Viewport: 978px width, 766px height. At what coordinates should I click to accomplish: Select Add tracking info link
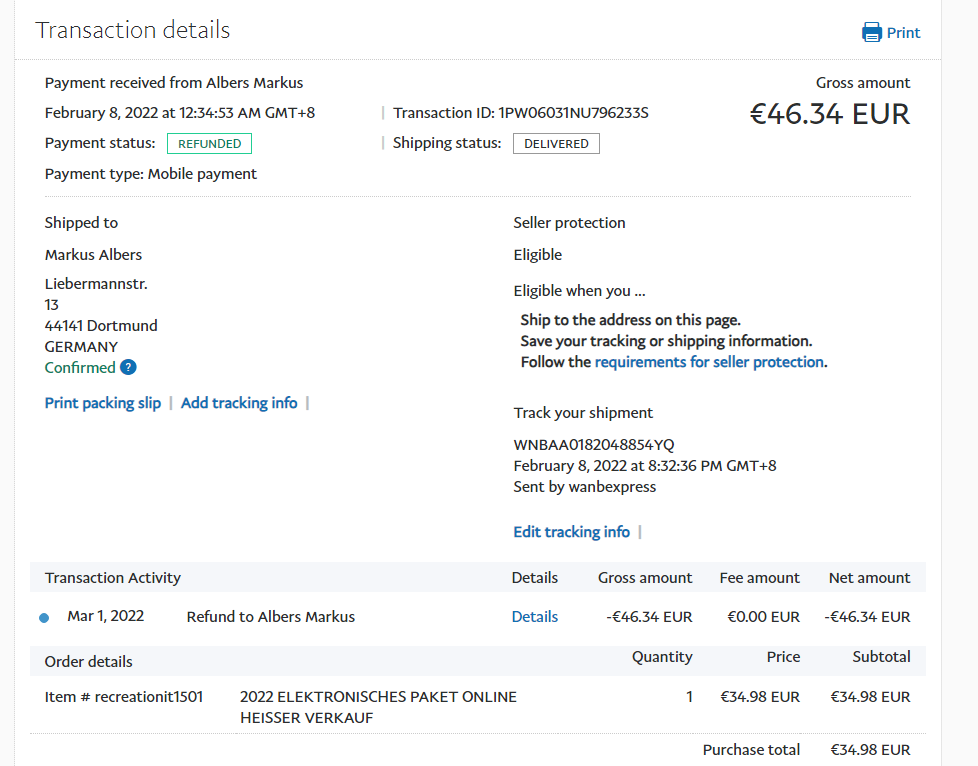(239, 403)
